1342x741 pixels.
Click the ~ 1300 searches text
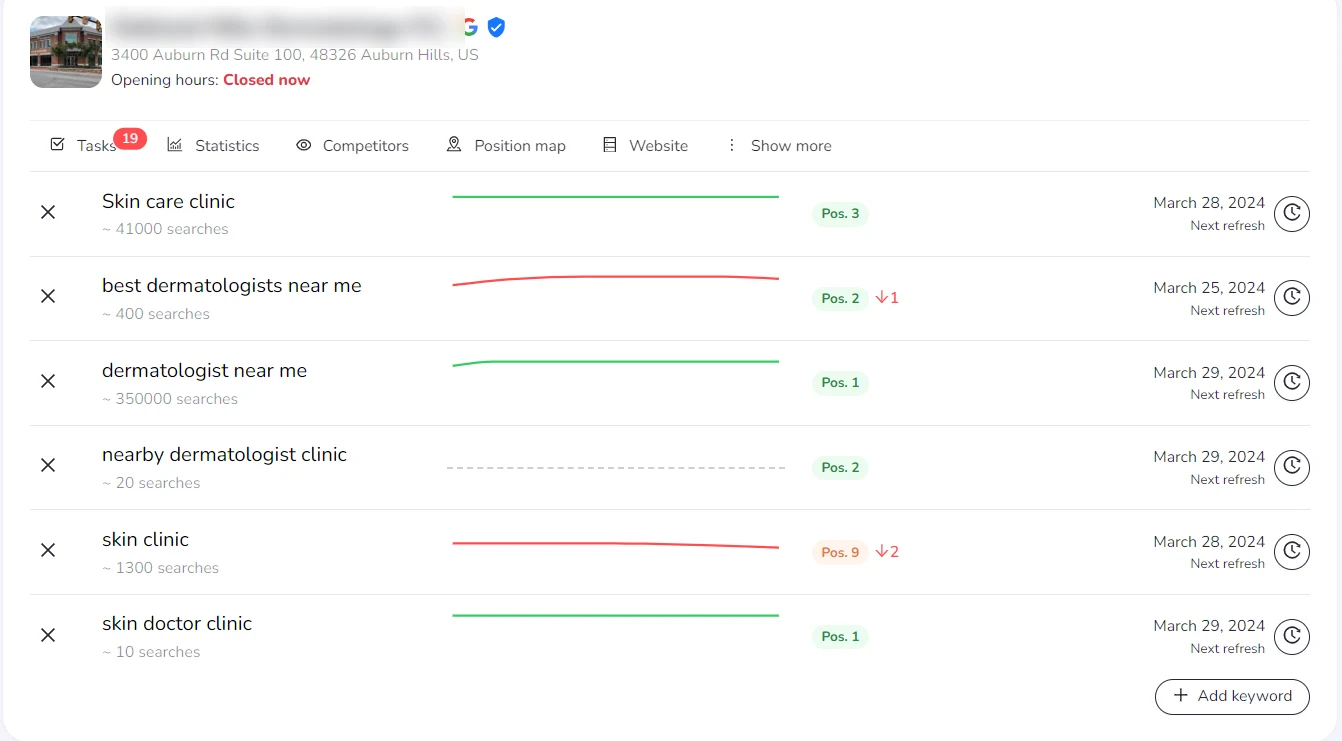(x=160, y=568)
